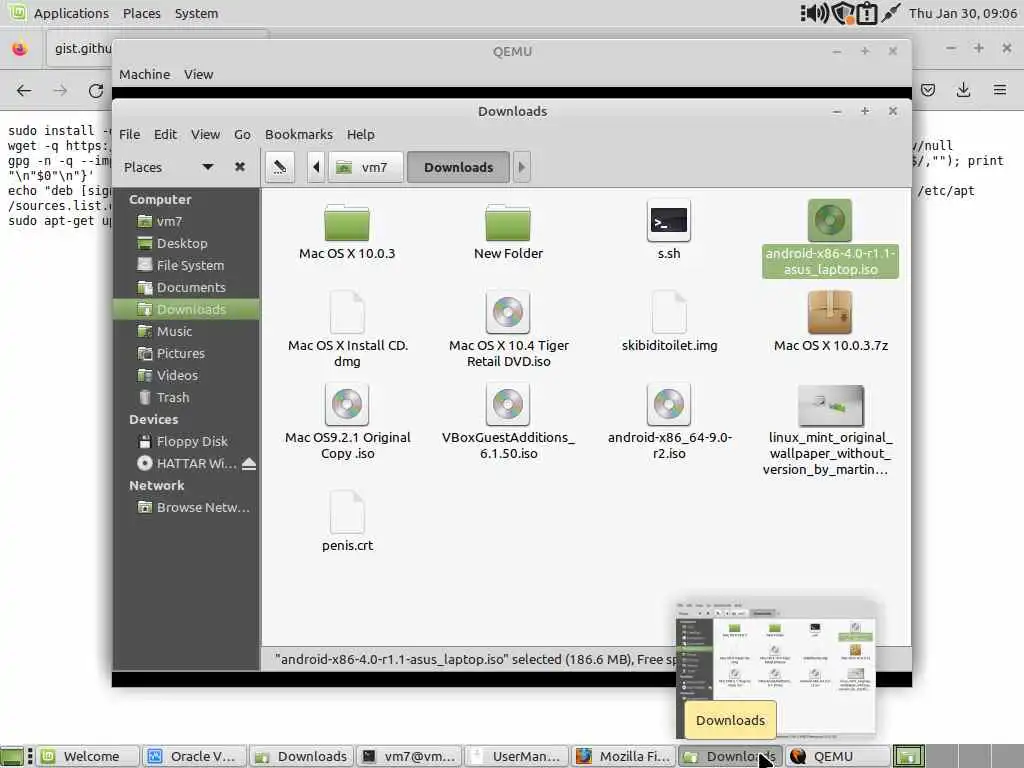Open the Applications menu in top panel
This screenshot has width=1024, height=768.
(71, 13)
